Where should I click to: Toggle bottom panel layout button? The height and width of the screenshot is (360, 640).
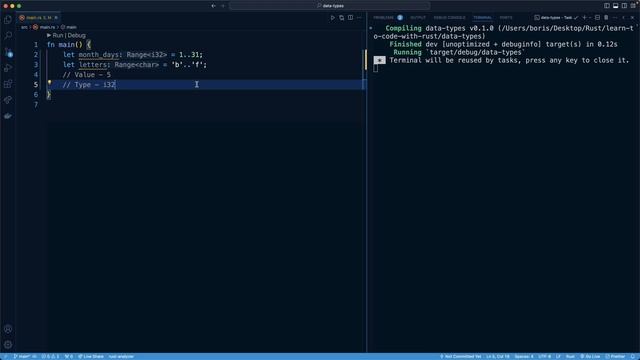tap(616, 6)
